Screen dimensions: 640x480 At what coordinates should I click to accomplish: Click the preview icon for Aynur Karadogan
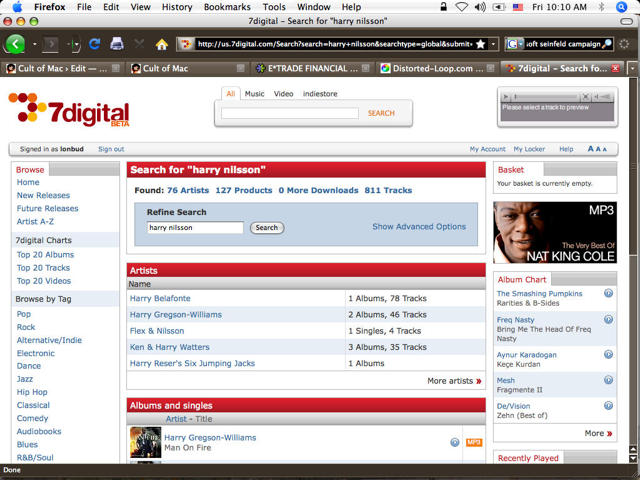(x=608, y=354)
